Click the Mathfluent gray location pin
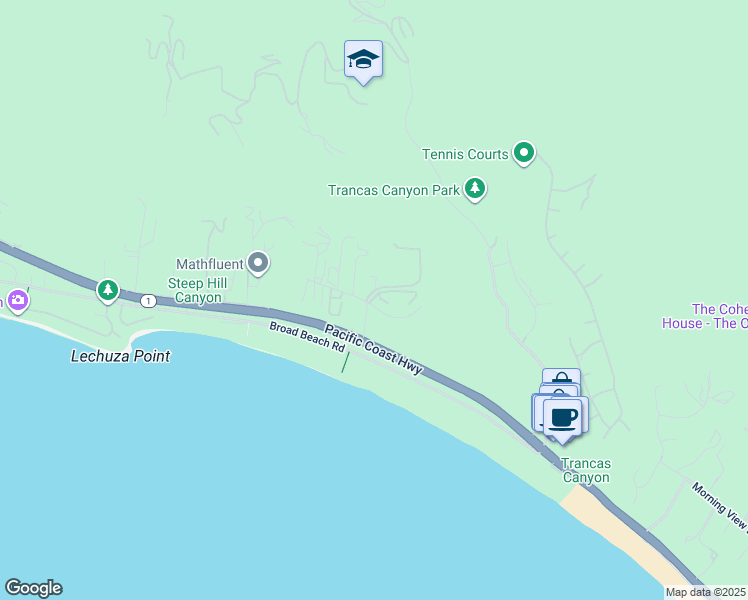 point(259,263)
